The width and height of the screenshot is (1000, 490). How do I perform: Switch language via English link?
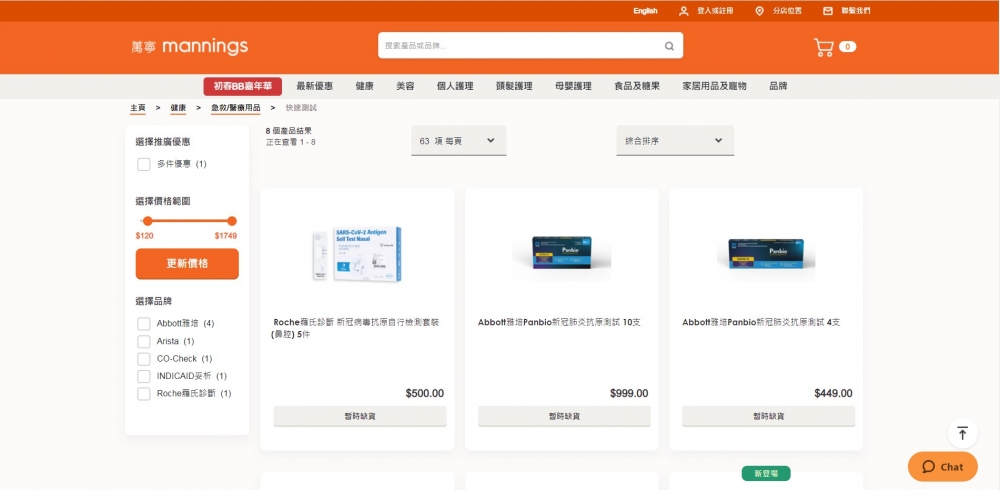point(645,11)
